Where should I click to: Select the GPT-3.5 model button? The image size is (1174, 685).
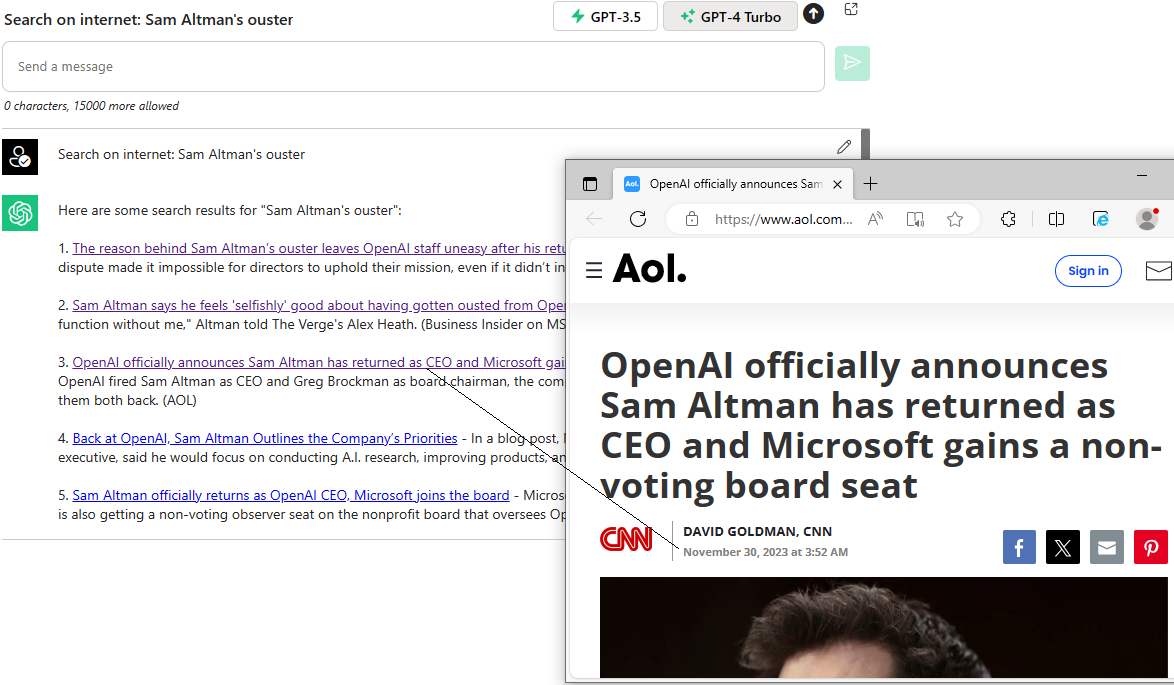point(605,16)
